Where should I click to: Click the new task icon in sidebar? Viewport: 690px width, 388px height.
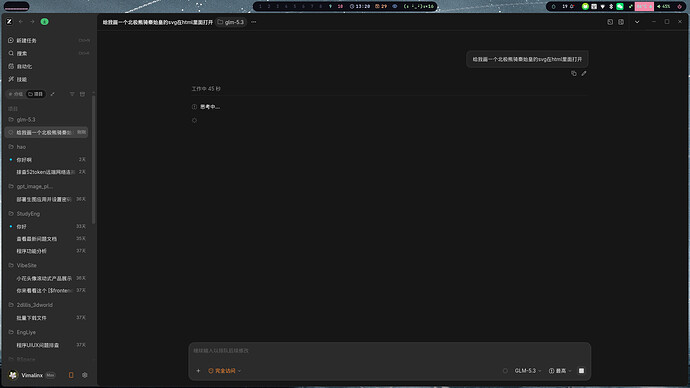(11, 40)
